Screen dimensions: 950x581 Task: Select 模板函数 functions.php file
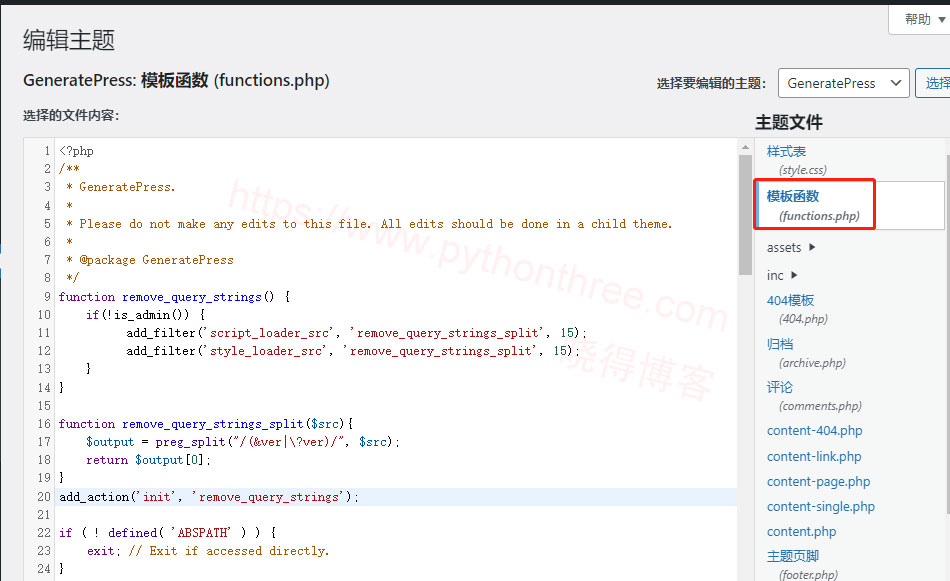point(793,196)
